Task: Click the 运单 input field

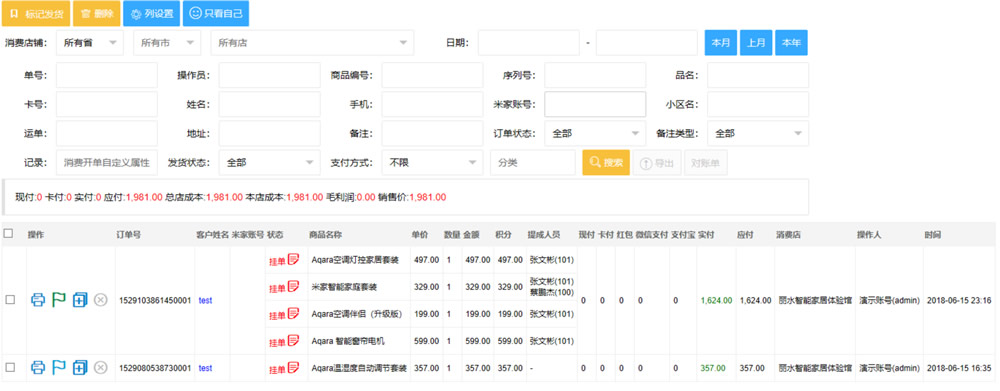Action: [x=107, y=133]
